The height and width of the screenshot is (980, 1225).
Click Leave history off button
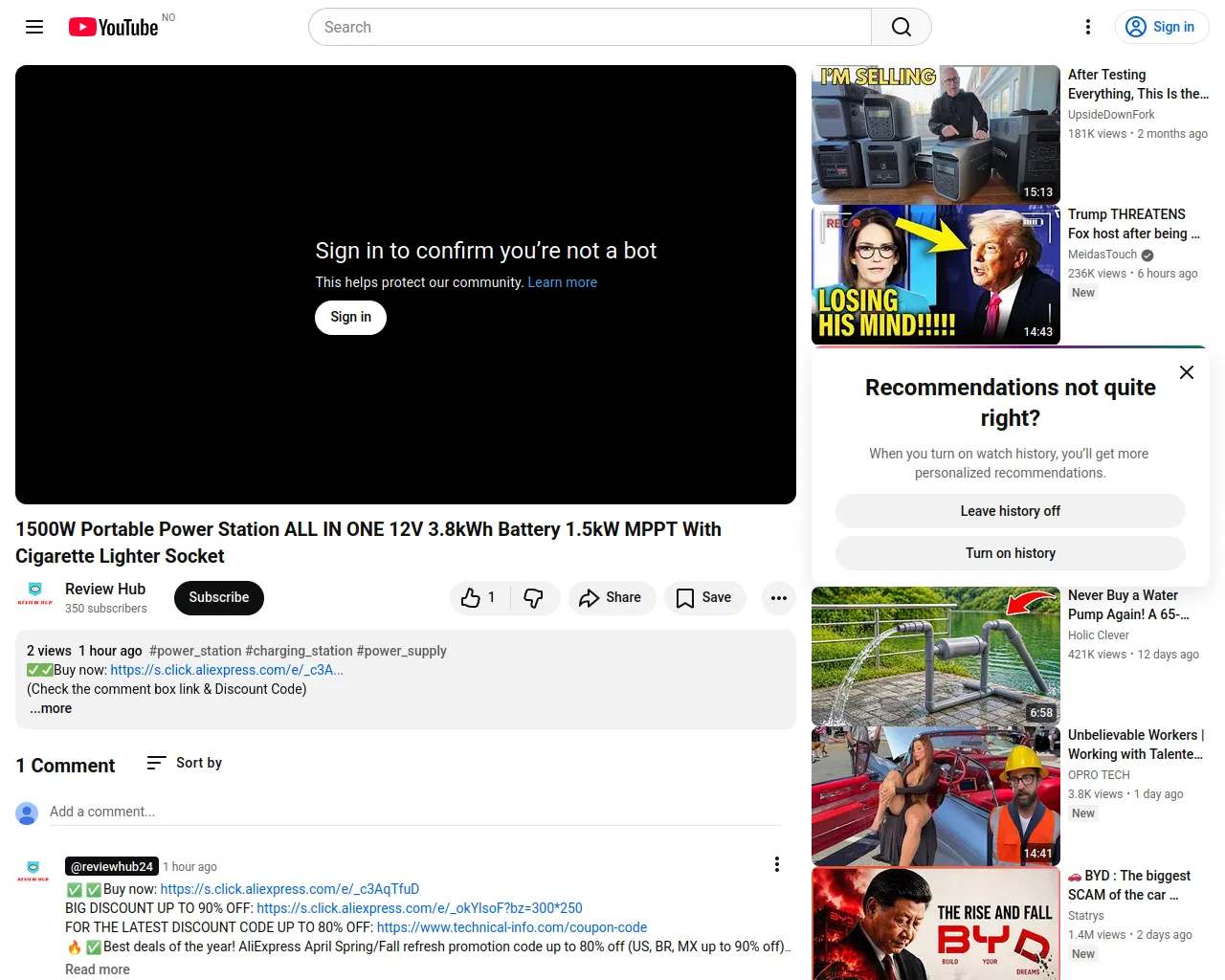(x=1011, y=511)
